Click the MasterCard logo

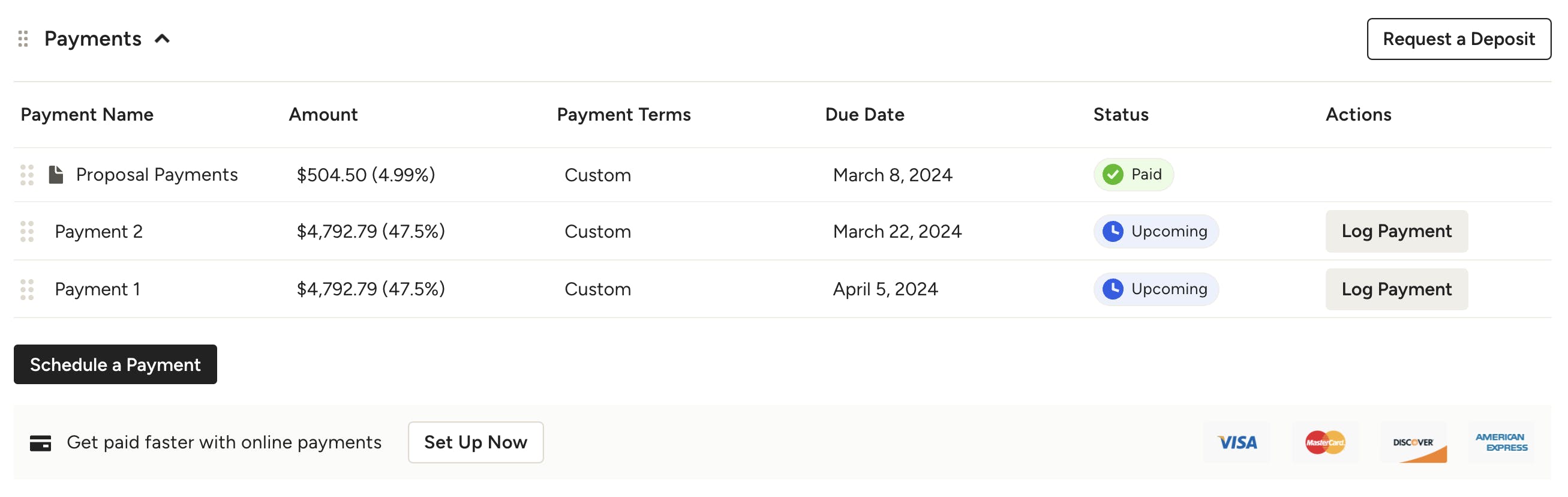(x=1324, y=443)
